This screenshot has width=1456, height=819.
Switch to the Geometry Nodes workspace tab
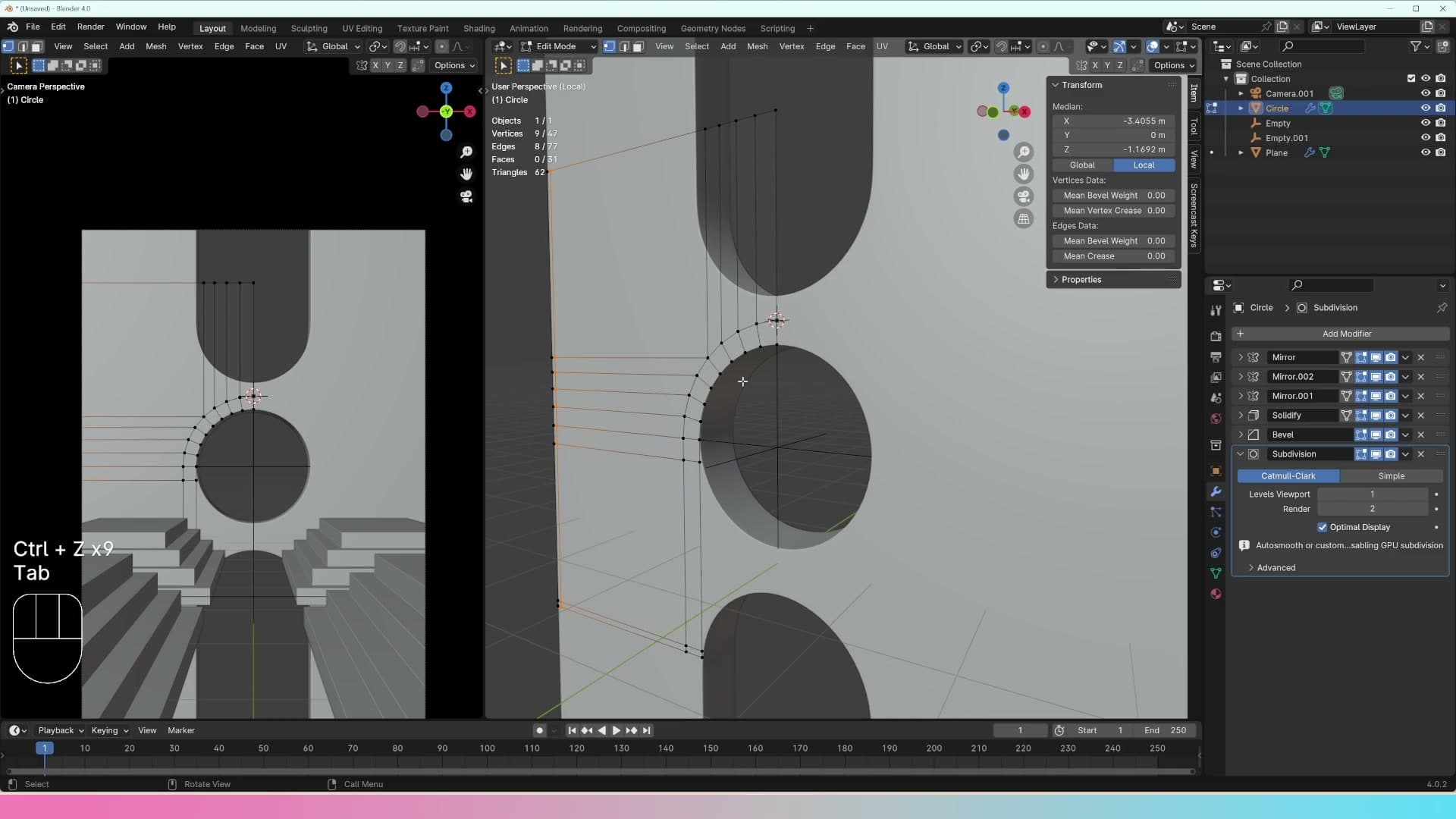click(713, 28)
